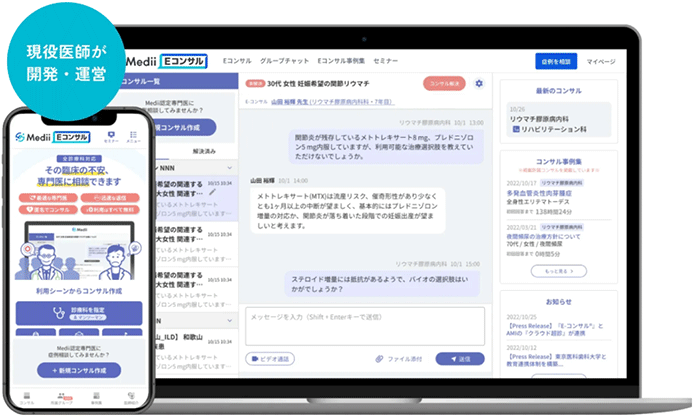
Task: Start a video call with ビデオ通話
Action: point(270,358)
